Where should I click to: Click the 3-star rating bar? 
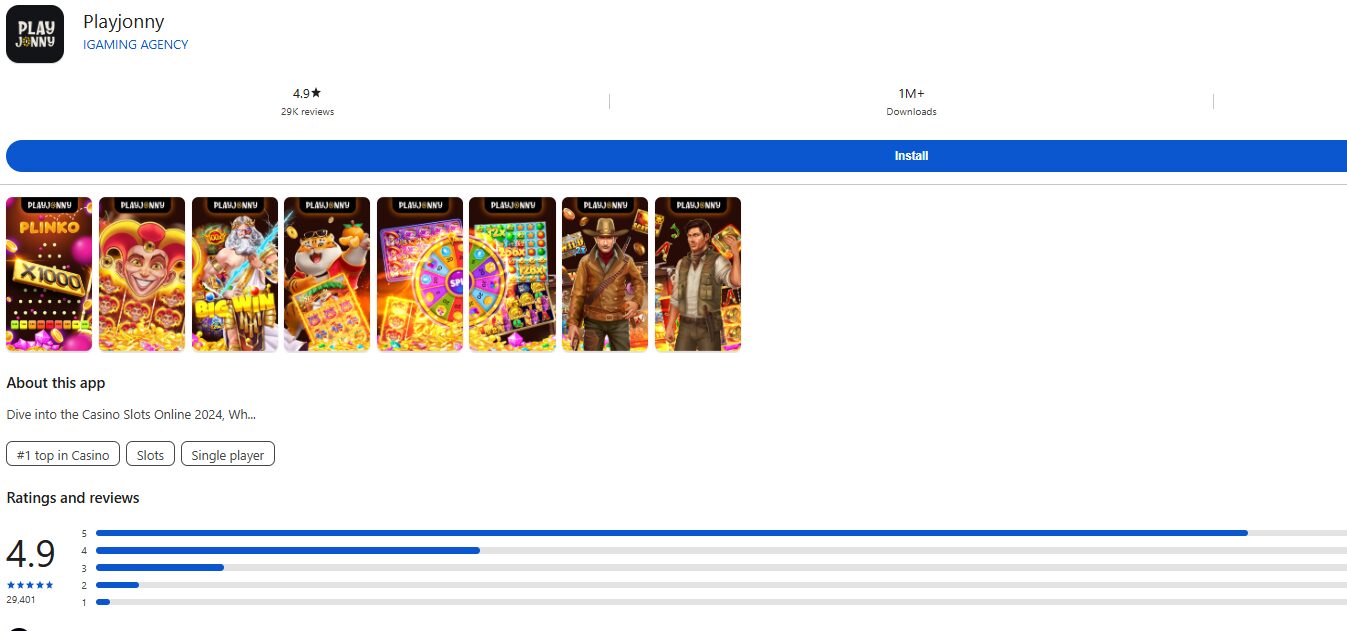(x=721, y=568)
